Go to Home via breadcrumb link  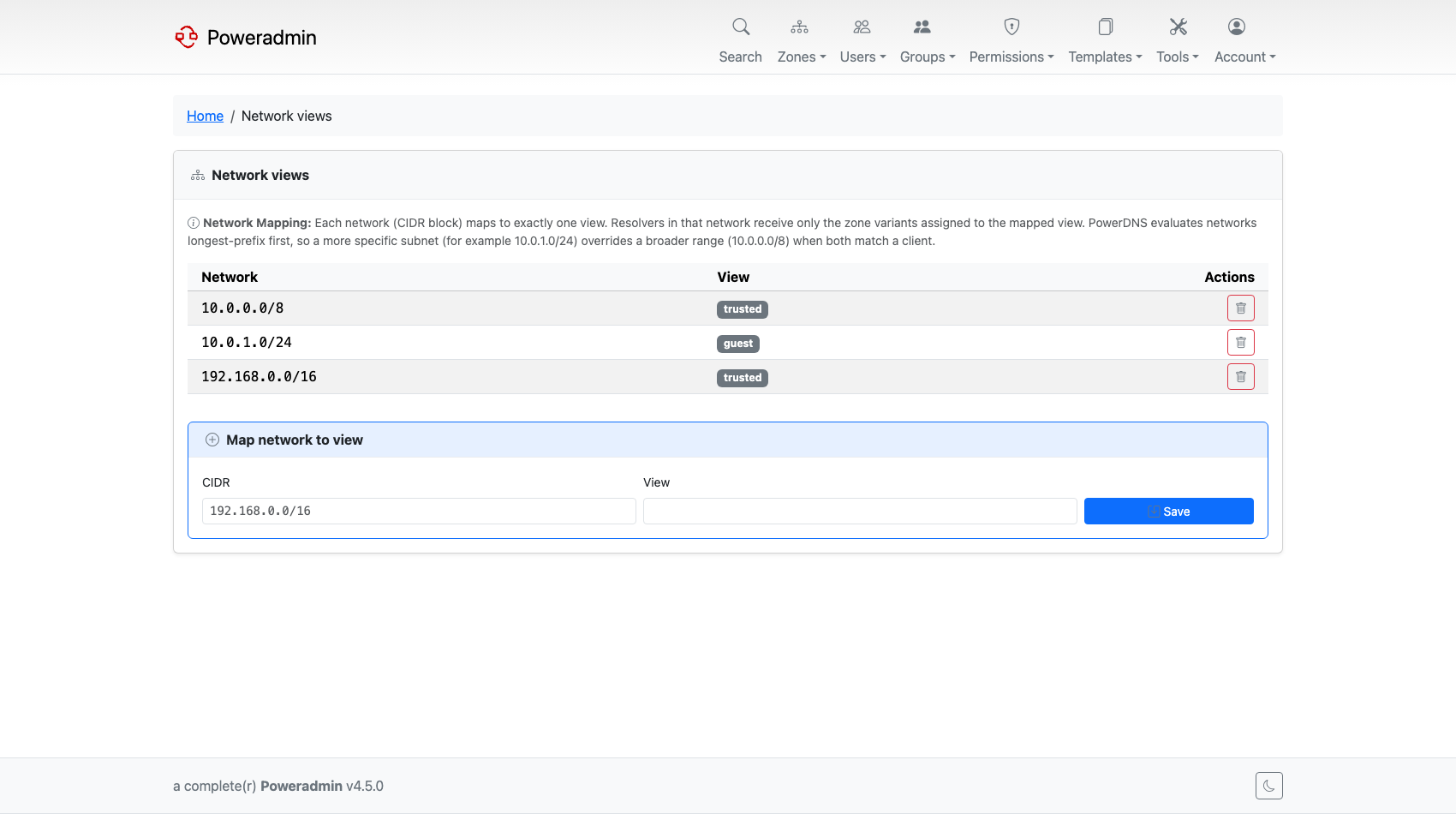click(205, 116)
